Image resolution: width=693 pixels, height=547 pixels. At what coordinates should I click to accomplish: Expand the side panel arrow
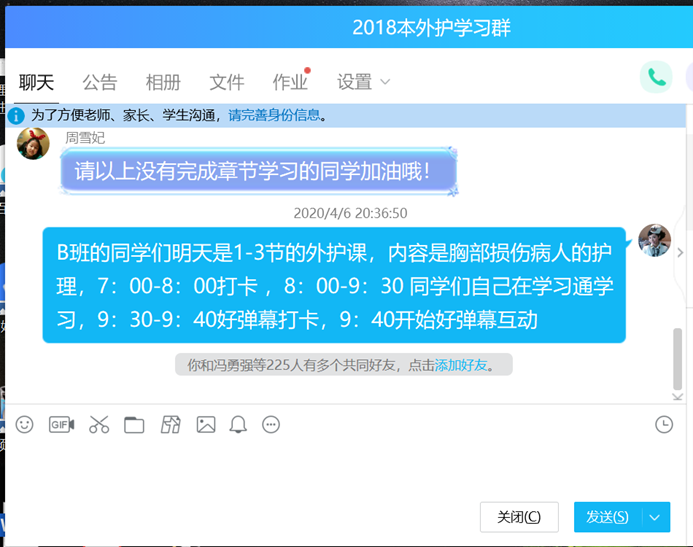(681, 253)
